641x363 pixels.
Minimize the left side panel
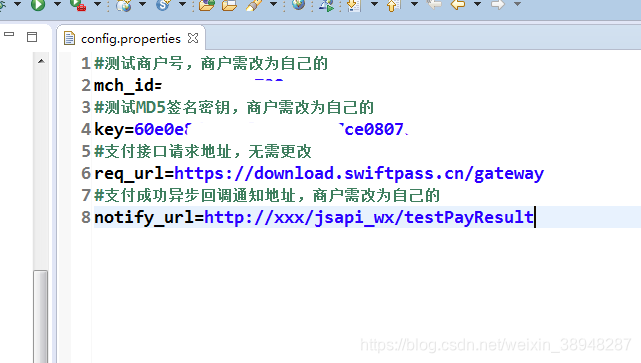(x=9, y=35)
